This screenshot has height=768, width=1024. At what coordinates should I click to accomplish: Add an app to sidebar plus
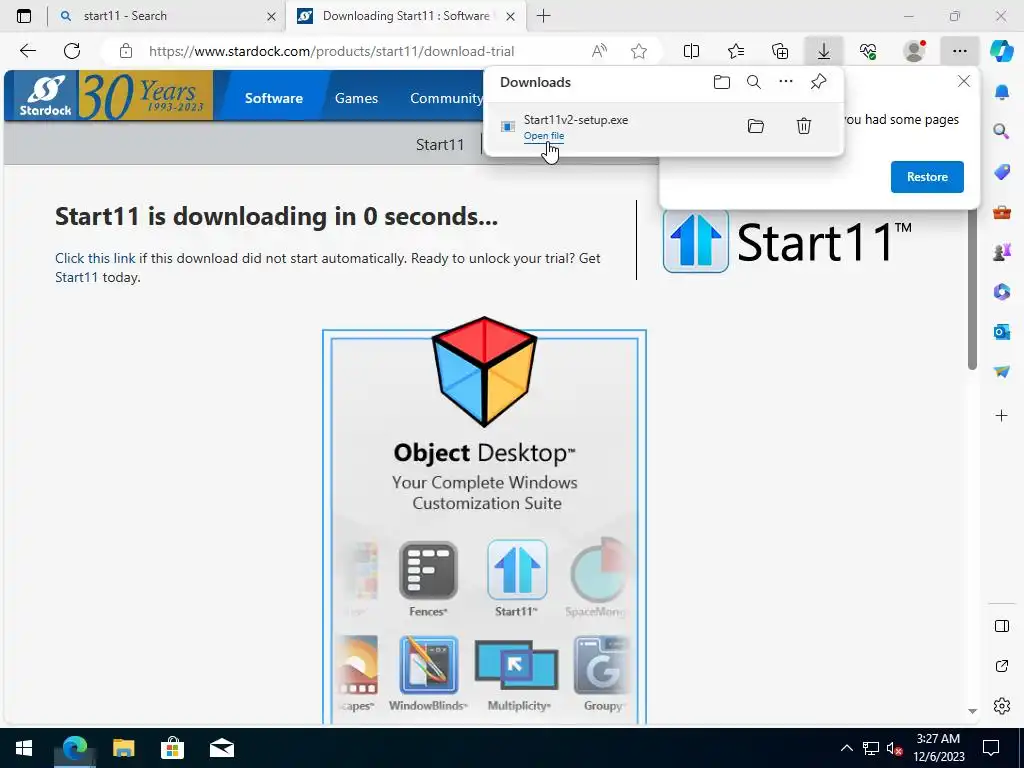pyautogui.click(x=1002, y=415)
